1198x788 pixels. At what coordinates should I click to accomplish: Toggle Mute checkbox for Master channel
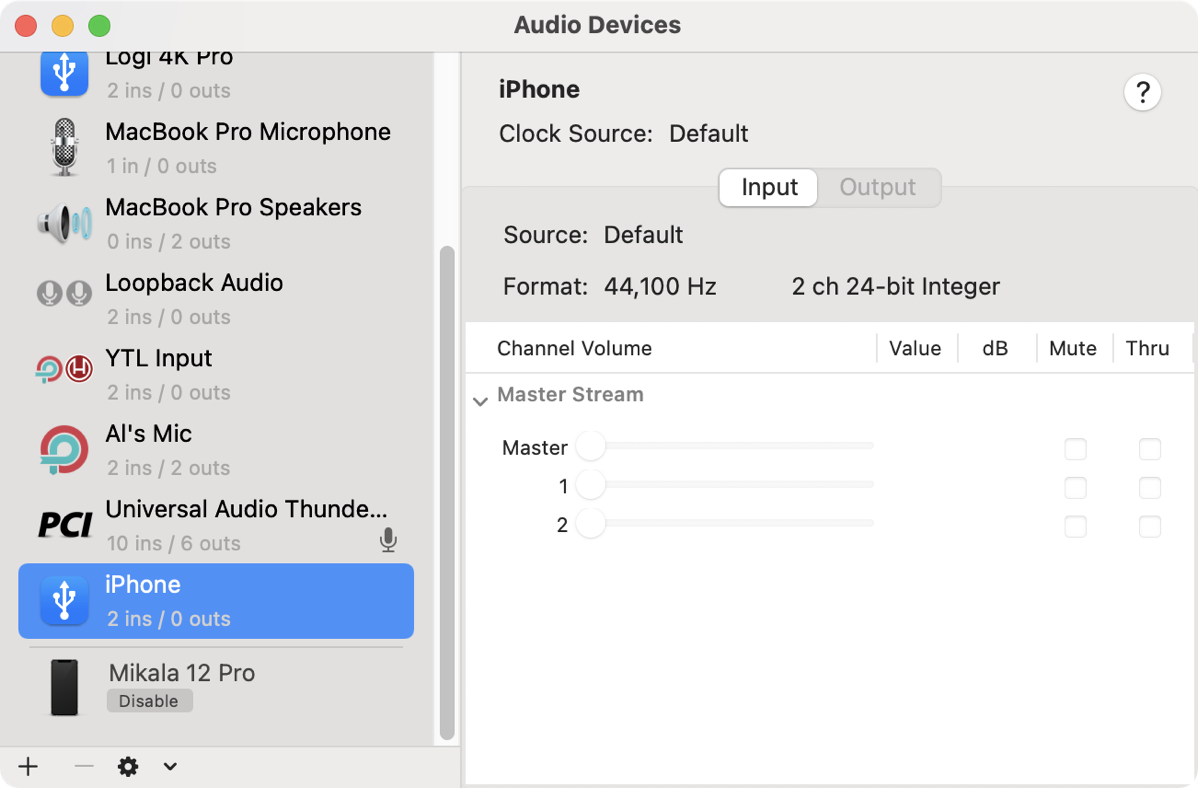(x=1075, y=449)
